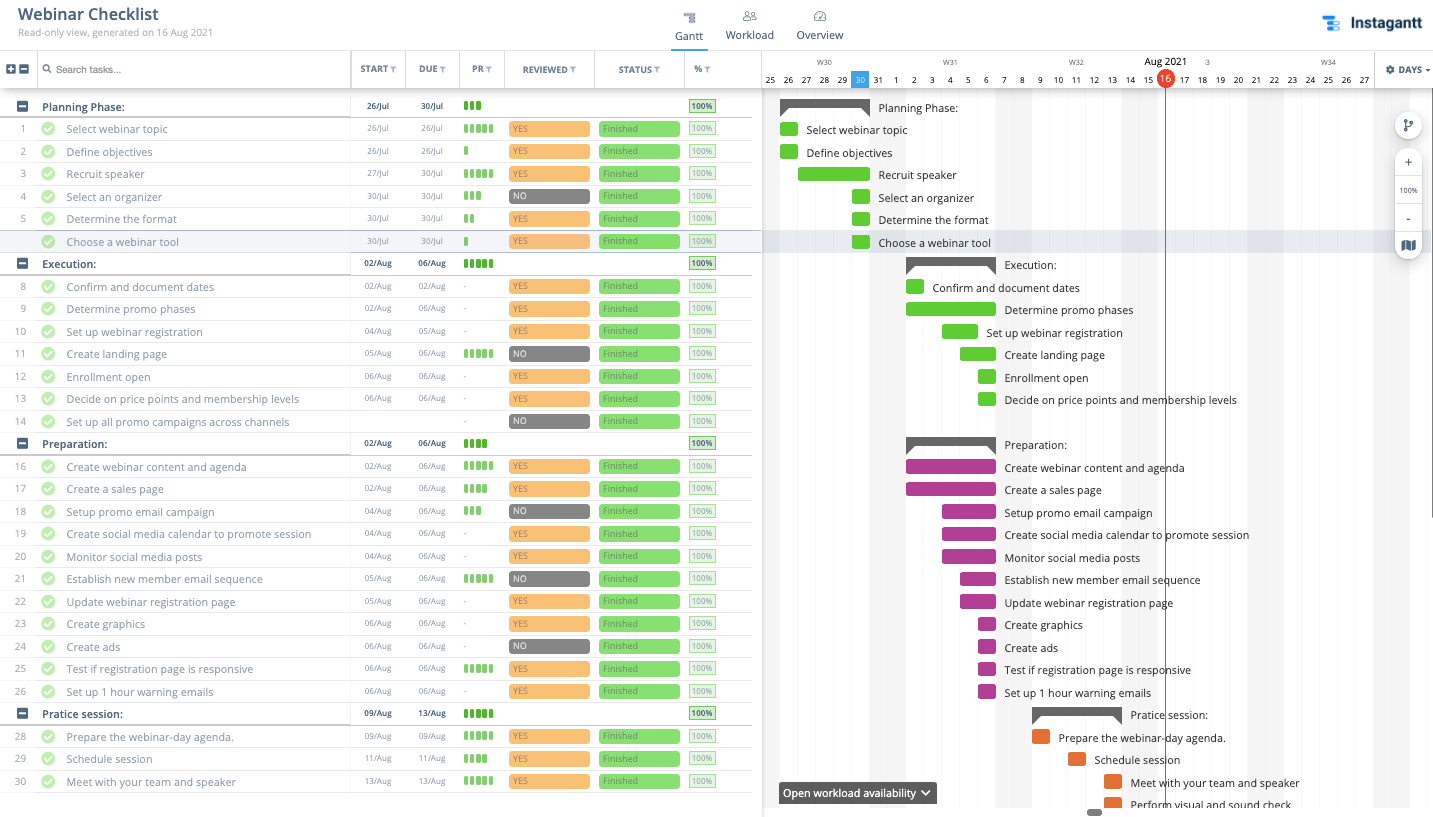Click the 100% zoom level button

(1408, 190)
